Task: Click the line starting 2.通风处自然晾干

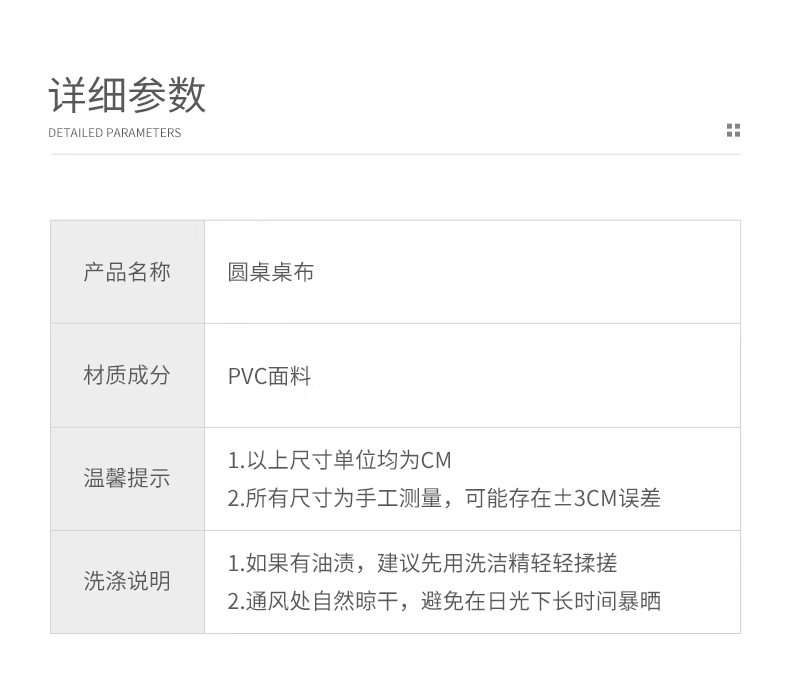Action: tap(444, 601)
